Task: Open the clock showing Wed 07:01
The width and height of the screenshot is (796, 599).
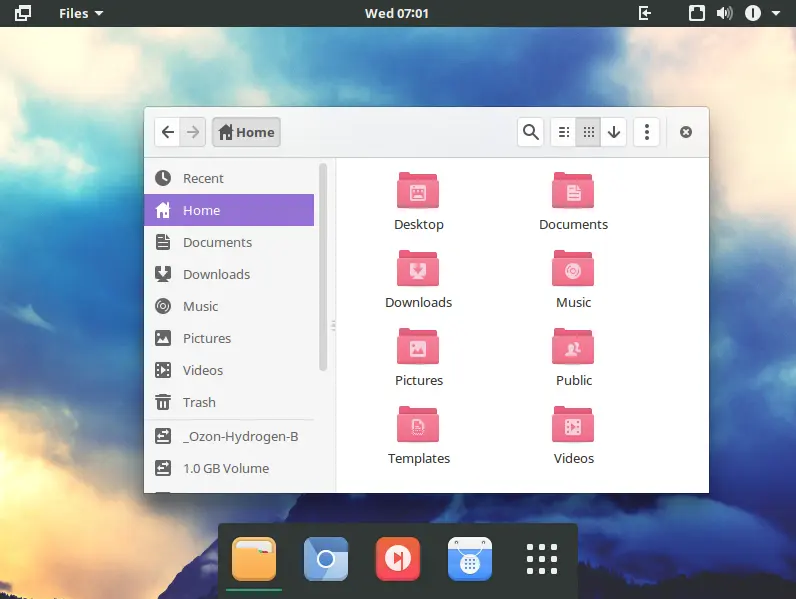Action: point(397,13)
